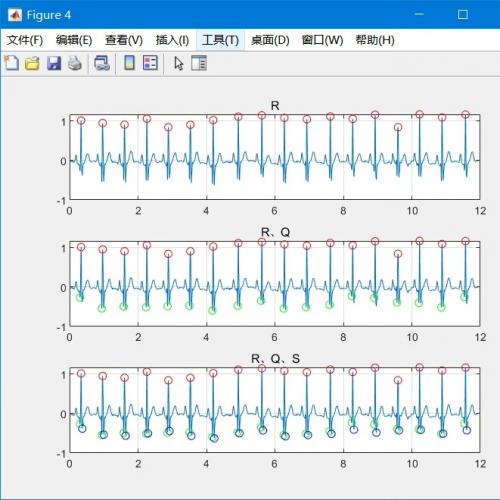Open the 文件(F) menu

(x=25, y=40)
